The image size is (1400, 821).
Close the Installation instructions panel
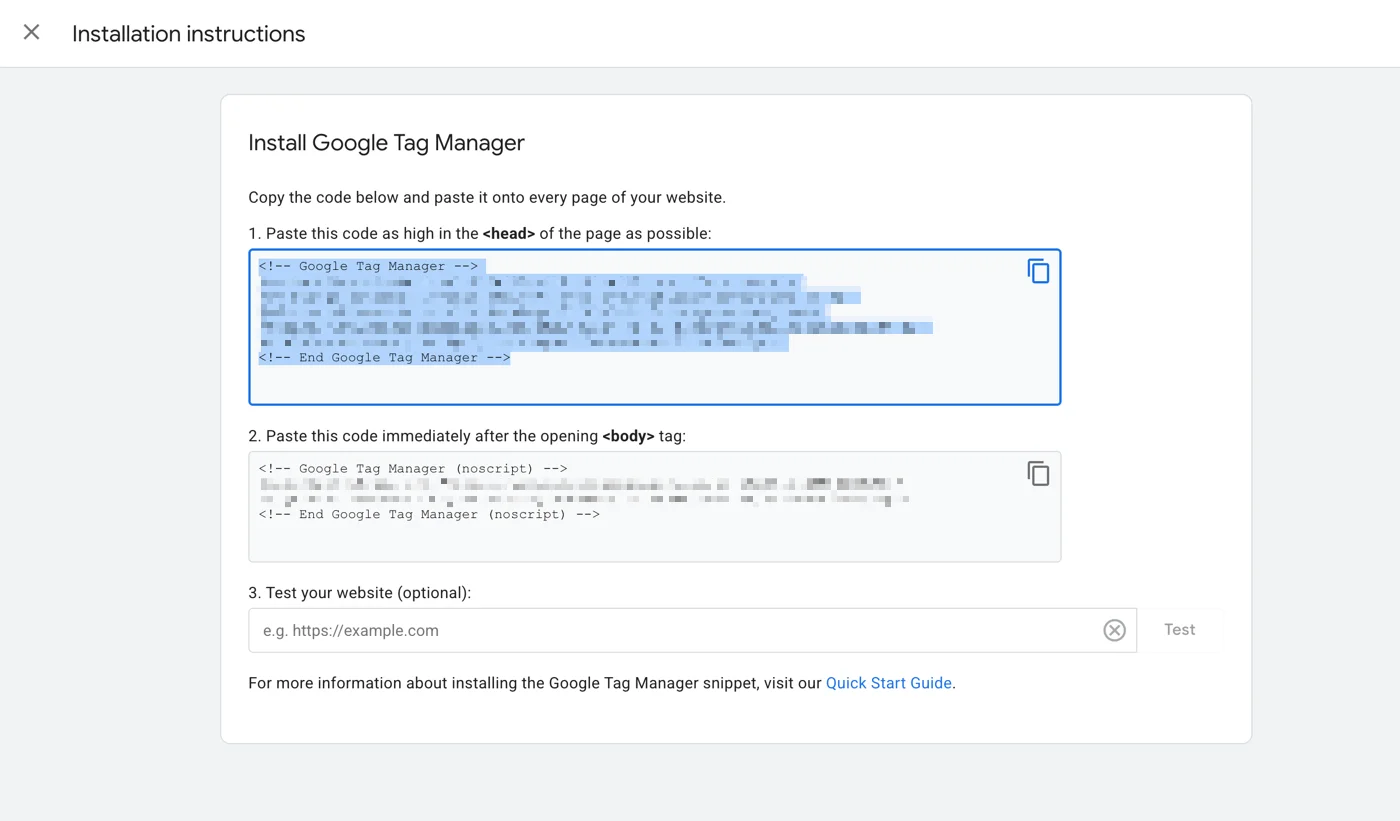pos(32,33)
